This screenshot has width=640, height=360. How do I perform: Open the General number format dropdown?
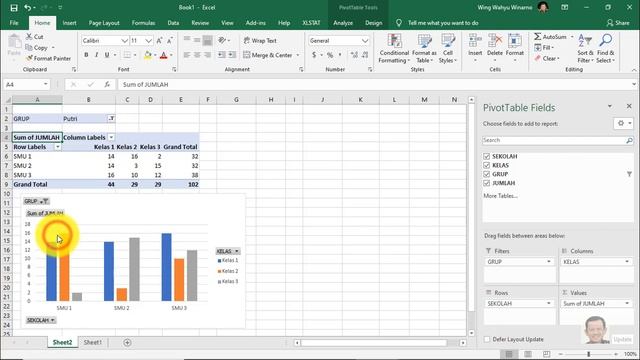pos(365,40)
